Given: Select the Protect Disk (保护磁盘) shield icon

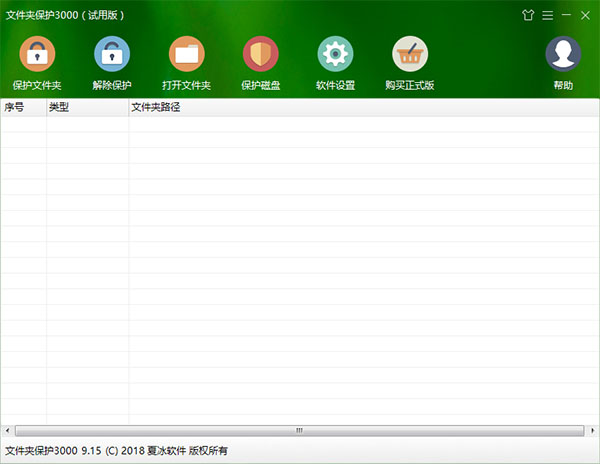Looking at the screenshot, I should 261,54.
